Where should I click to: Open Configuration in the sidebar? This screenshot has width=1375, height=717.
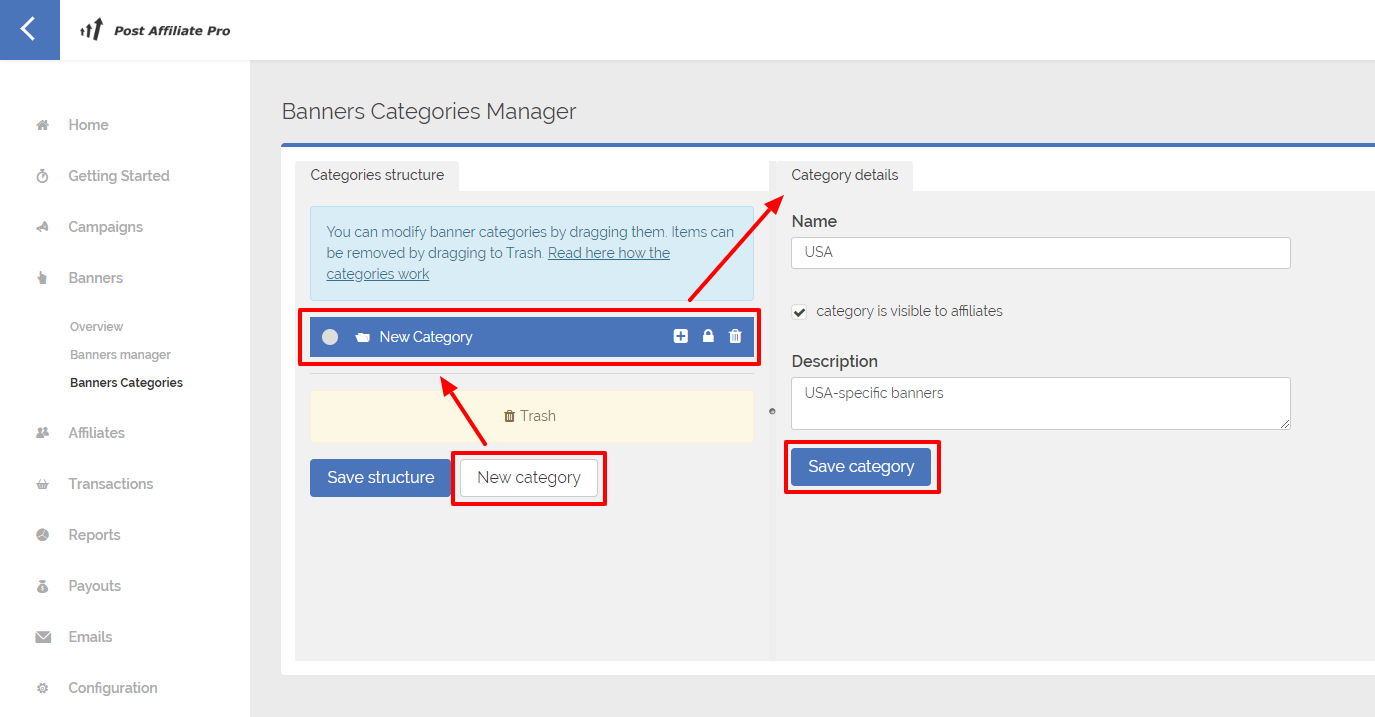pos(113,688)
